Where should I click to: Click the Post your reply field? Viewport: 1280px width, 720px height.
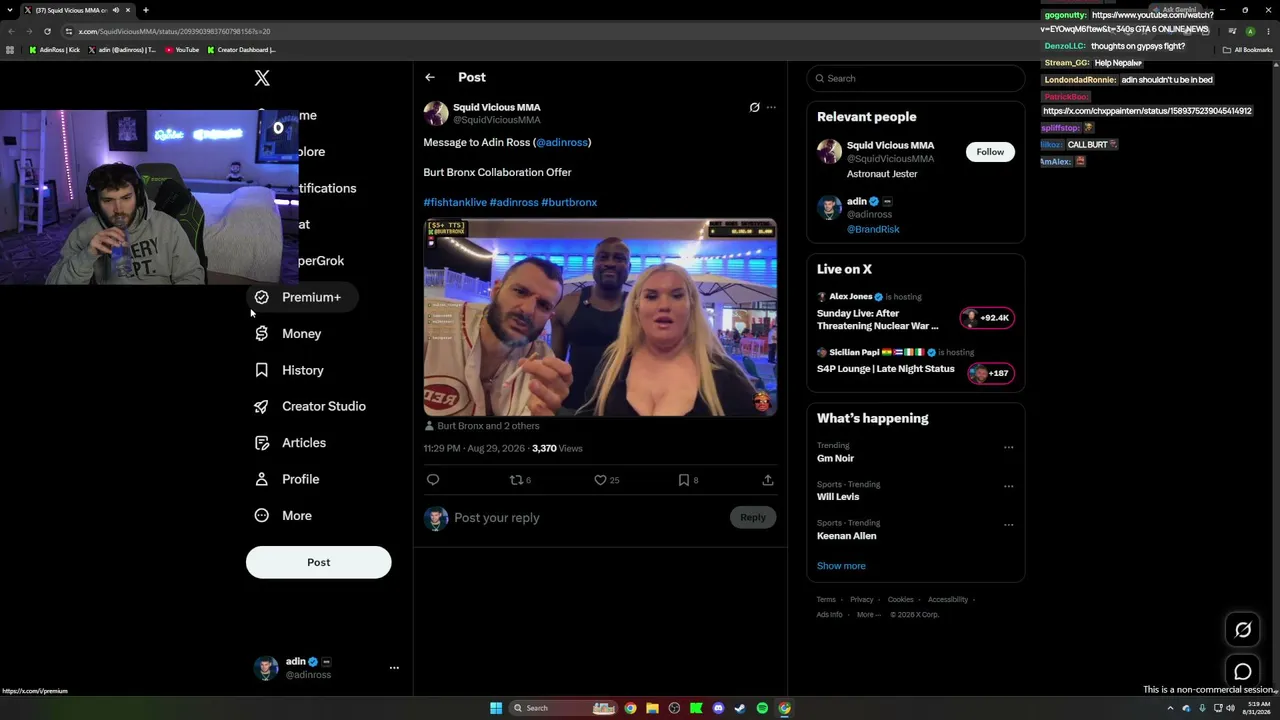tap(588, 517)
